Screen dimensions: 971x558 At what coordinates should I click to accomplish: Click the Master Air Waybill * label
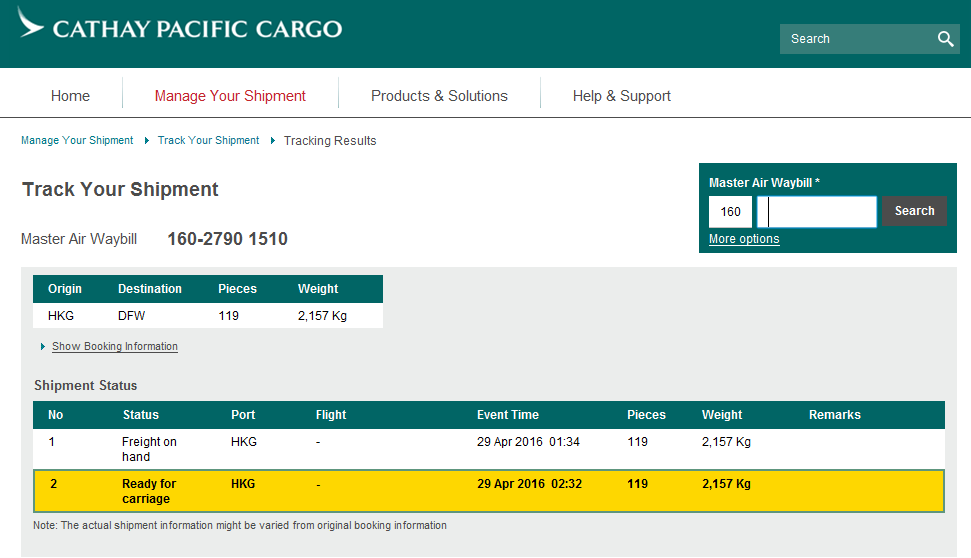point(764,183)
